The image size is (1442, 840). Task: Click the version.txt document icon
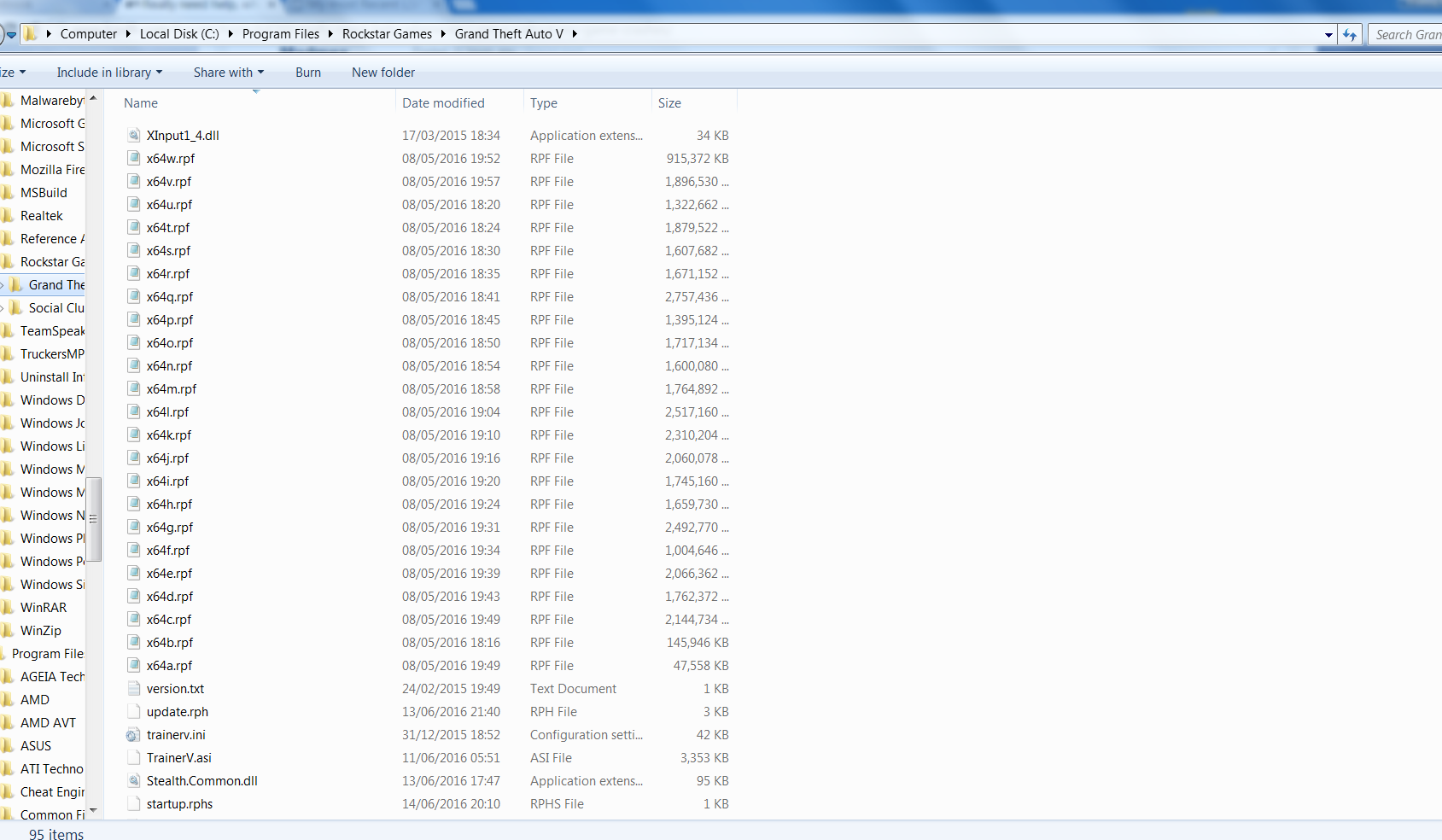[133, 688]
